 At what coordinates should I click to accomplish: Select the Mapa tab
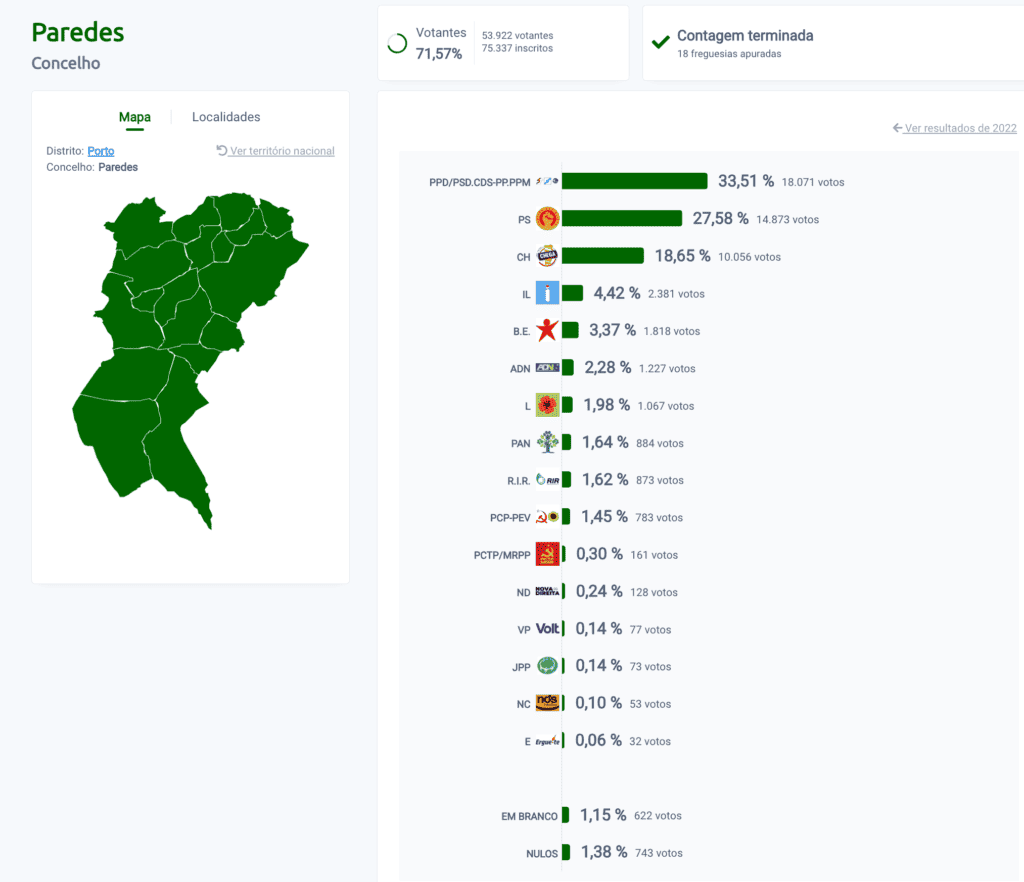click(x=135, y=117)
